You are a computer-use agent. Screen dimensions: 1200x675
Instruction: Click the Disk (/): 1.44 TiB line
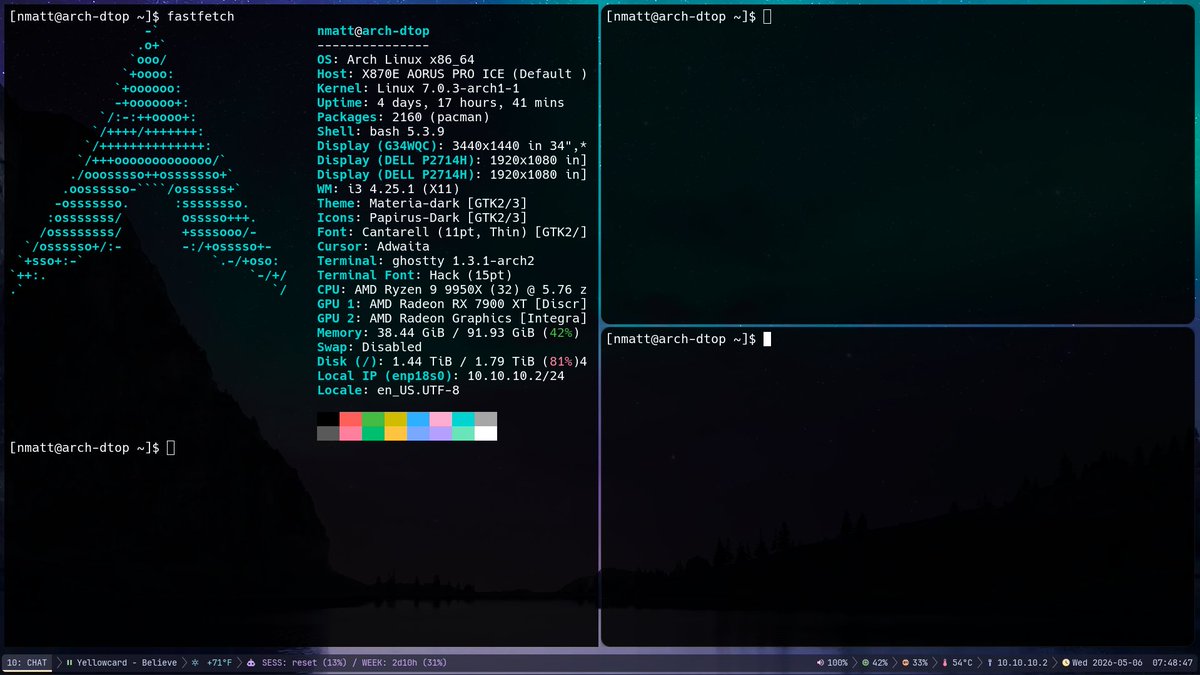pos(452,361)
